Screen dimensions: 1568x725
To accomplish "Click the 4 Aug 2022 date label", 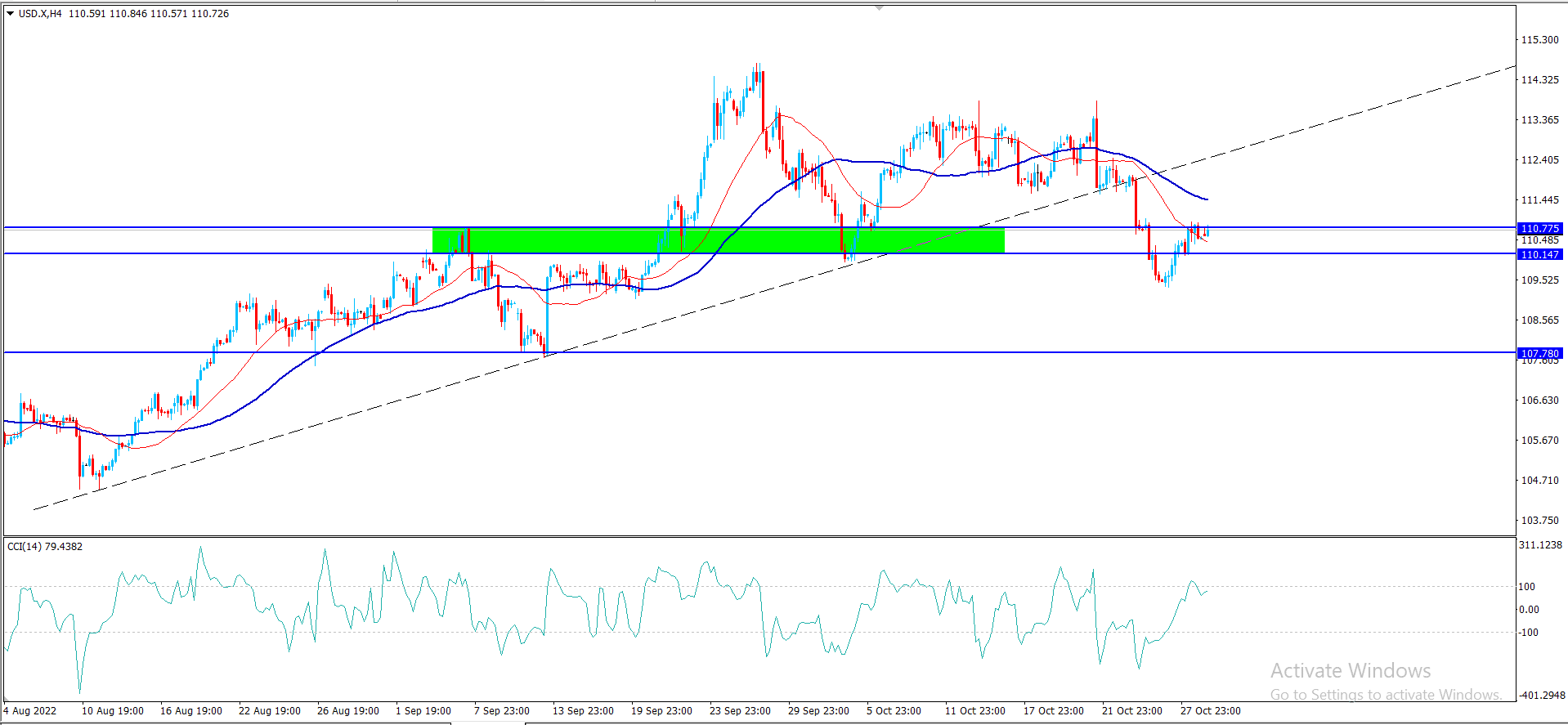I will (30, 711).
